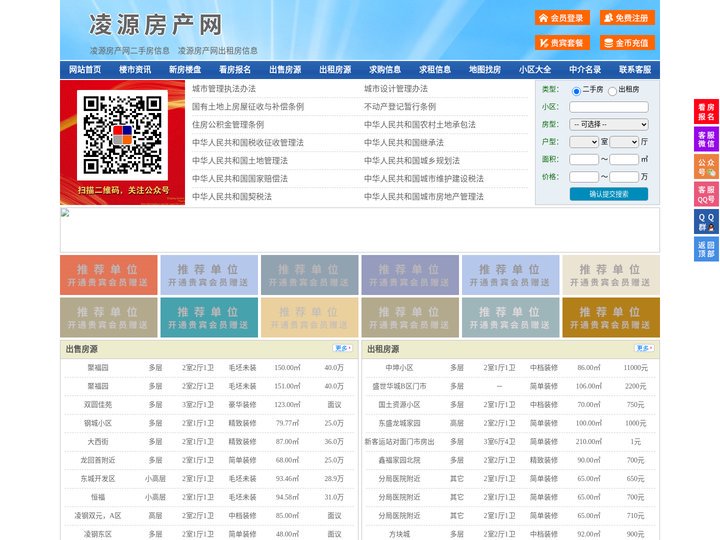Viewport: 720px width, 540px height.
Task: Click the 返回顶部 side icon
Action: [706, 249]
